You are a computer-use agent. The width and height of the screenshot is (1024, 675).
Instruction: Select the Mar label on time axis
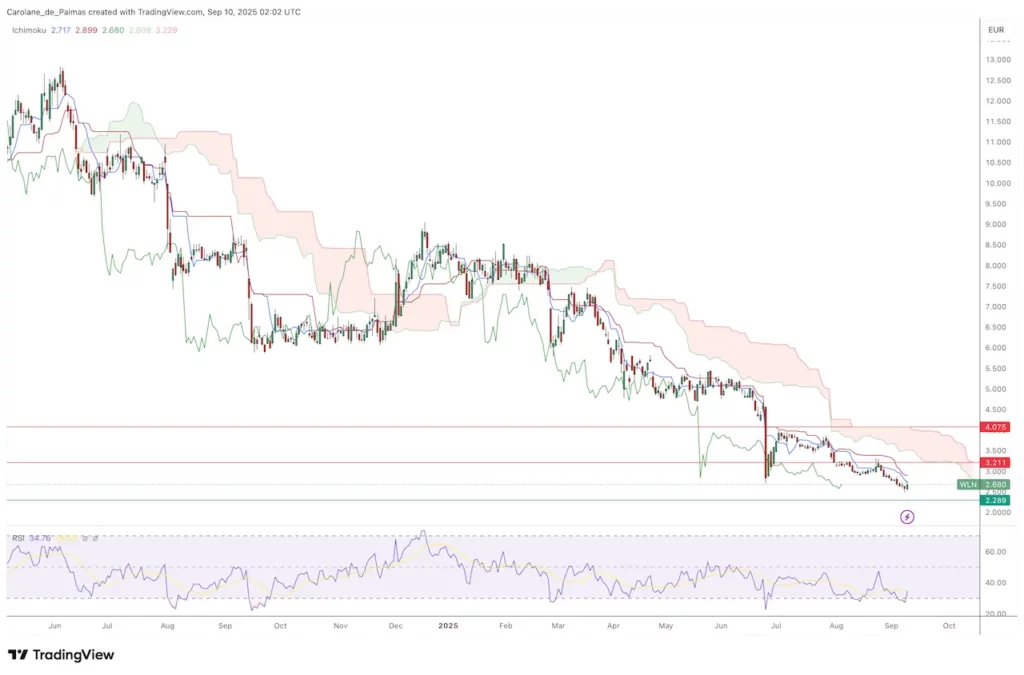(558, 625)
